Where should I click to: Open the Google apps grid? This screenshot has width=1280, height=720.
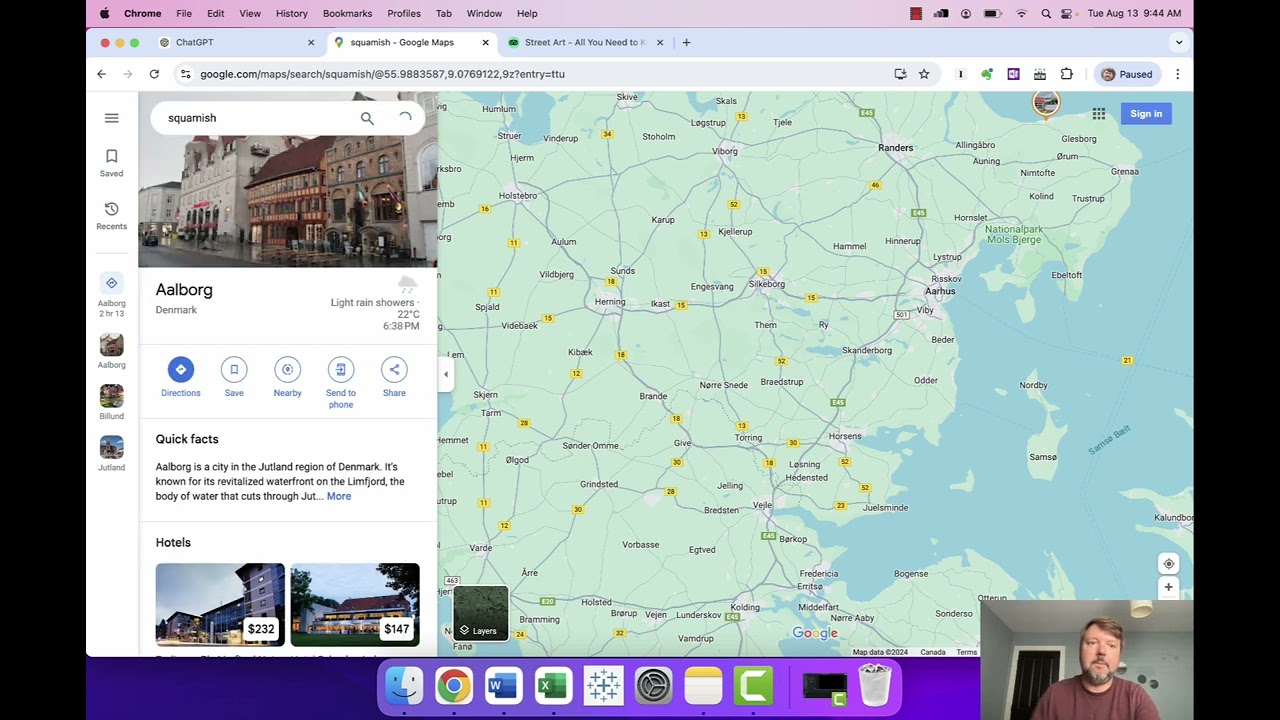(1099, 114)
